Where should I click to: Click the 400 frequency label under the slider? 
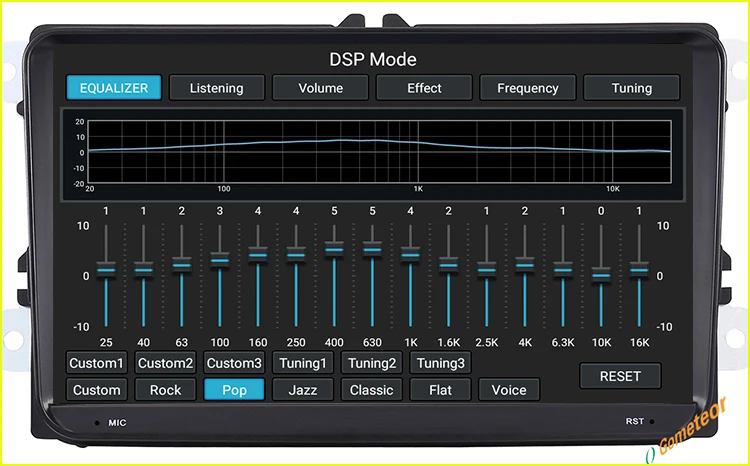pyautogui.click(x=334, y=343)
